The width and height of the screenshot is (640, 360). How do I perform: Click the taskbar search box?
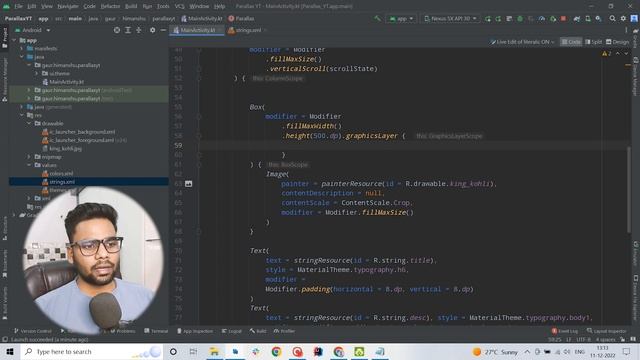91,351
